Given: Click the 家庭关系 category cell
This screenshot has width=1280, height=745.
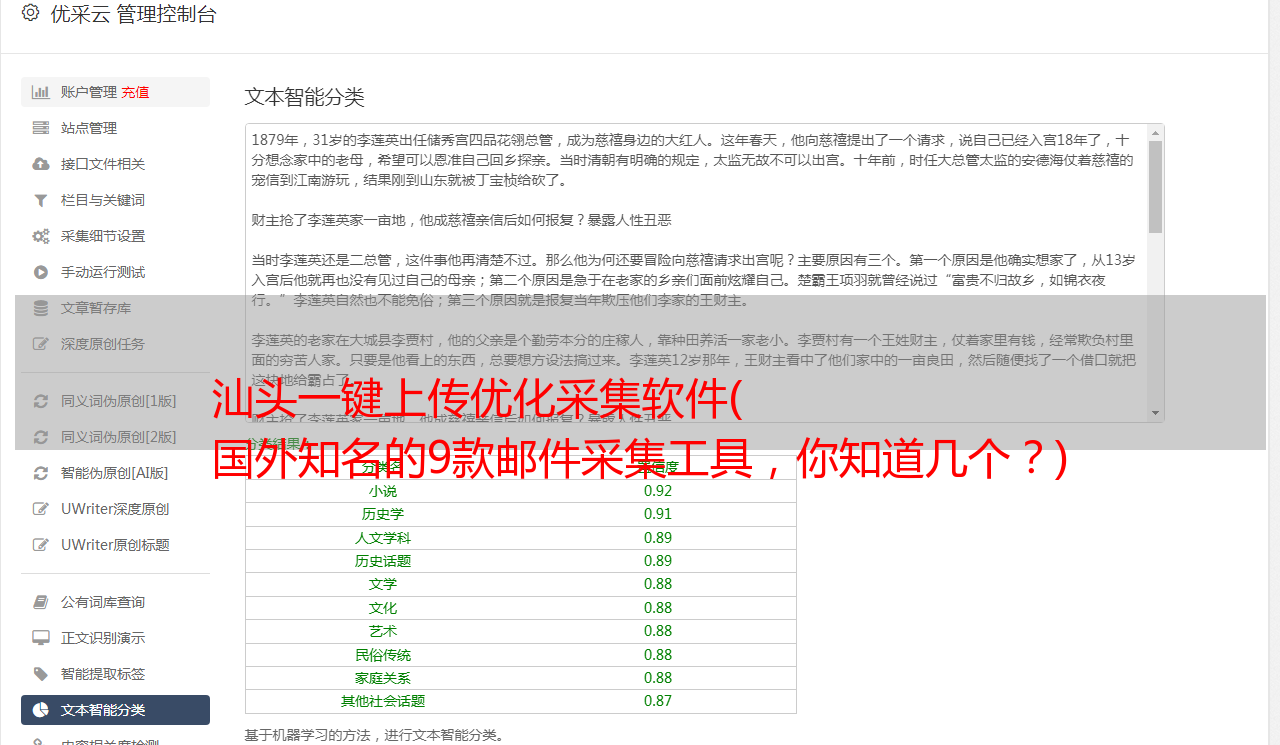Looking at the screenshot, I should pos(383,678).
